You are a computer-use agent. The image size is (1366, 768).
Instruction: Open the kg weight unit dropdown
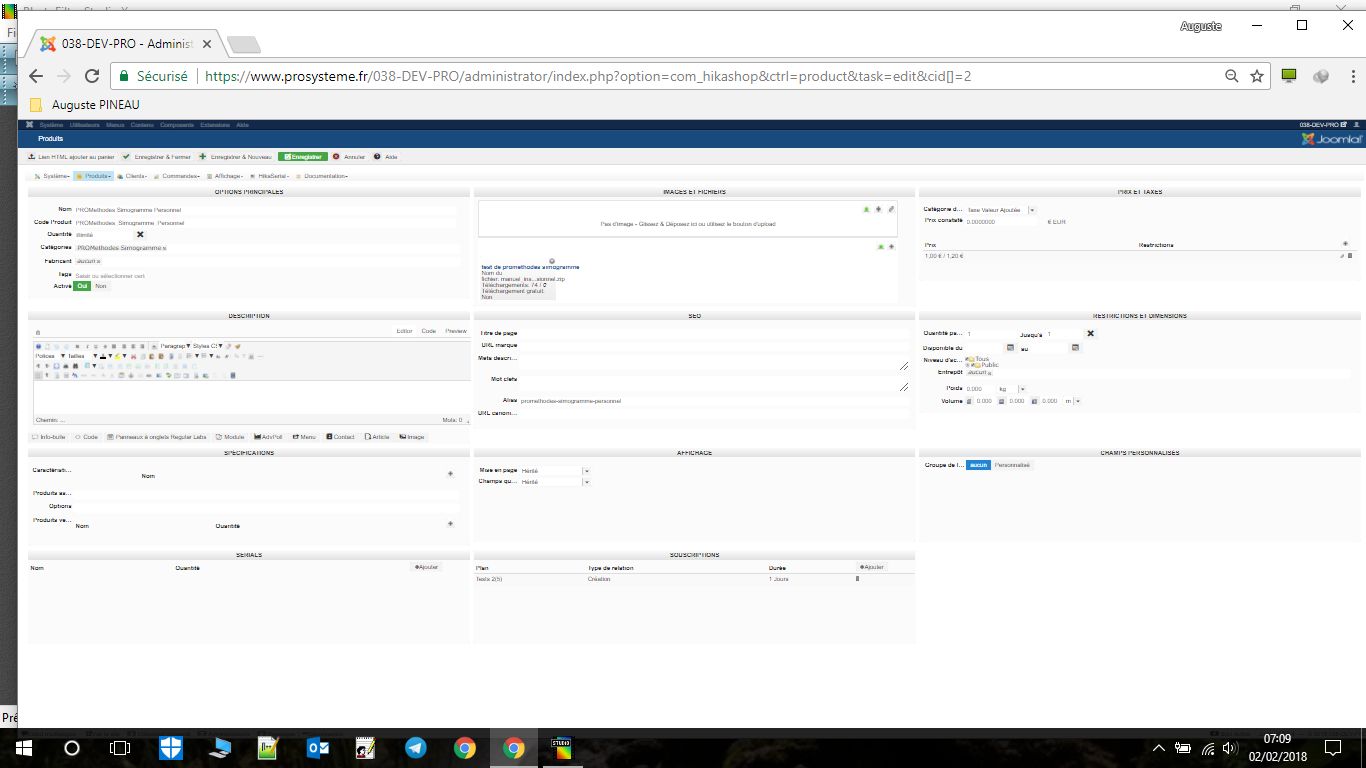[1012, 388]
